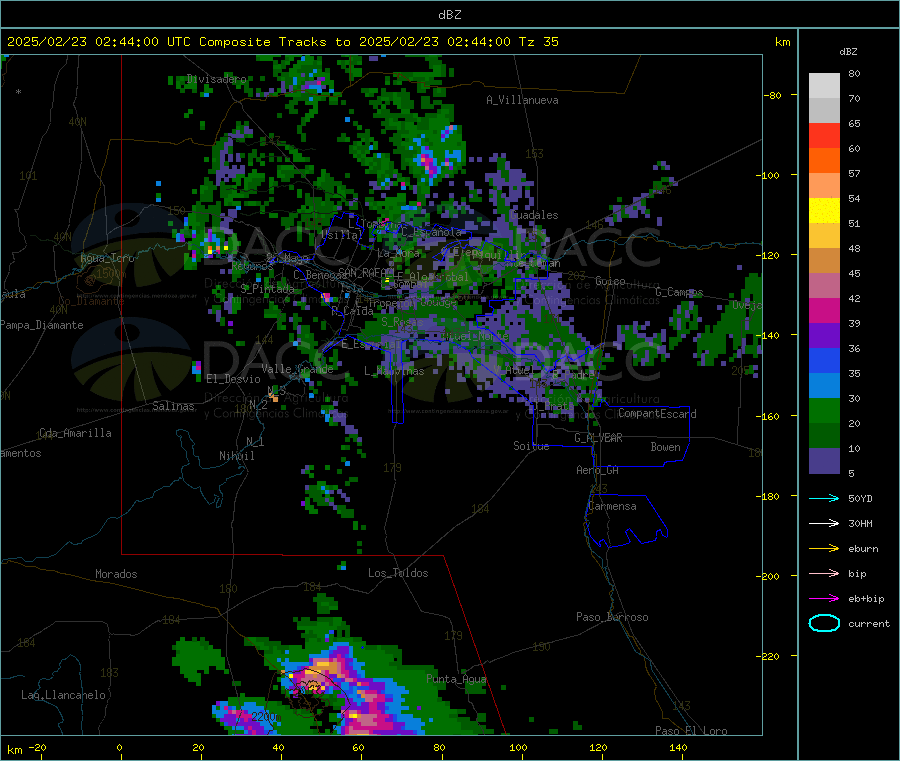Click the 'Carmensa' map label
Screen dimensions: 900x761
612,506
